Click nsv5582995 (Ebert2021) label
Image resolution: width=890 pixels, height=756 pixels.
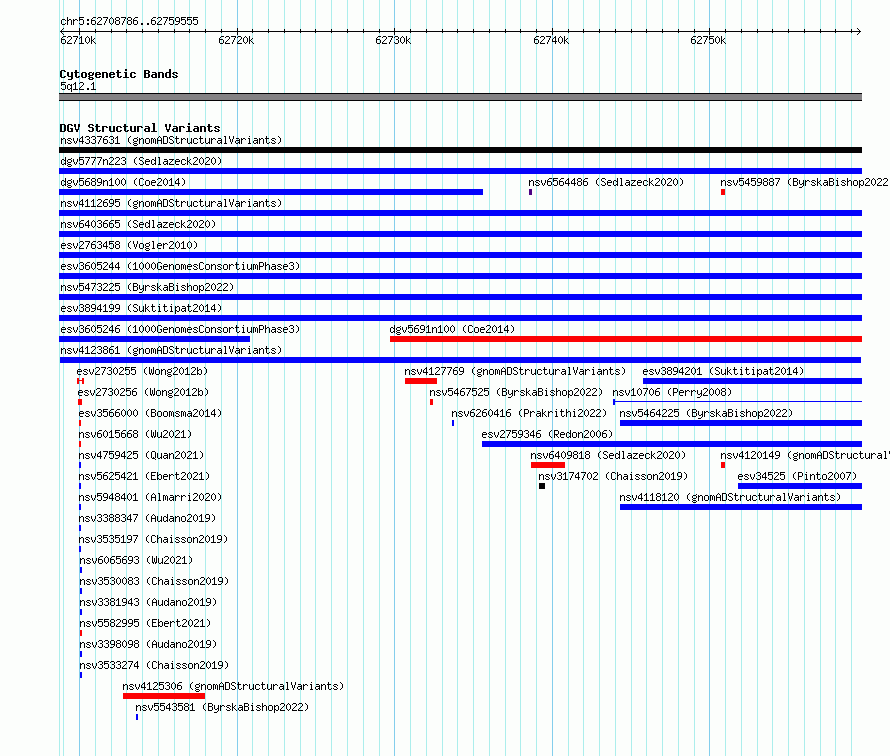pyautogui.click(x=145, y=623)
